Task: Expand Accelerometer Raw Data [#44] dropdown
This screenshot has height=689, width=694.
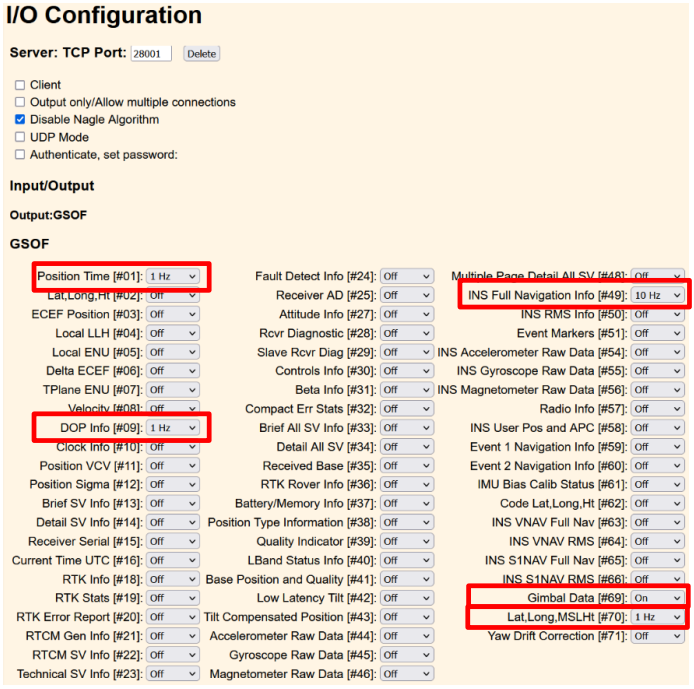Action: pos(407,636)
